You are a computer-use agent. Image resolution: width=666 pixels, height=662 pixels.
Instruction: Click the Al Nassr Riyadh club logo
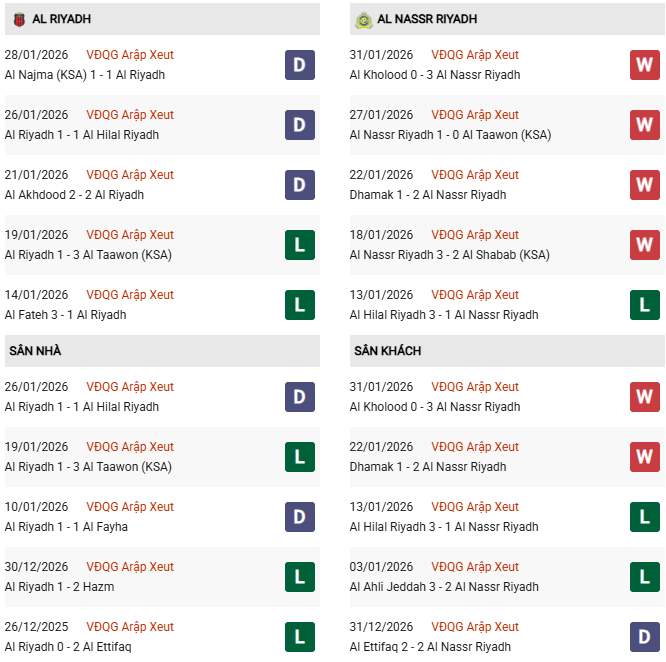pyautogui.click(x=363, y=19)
